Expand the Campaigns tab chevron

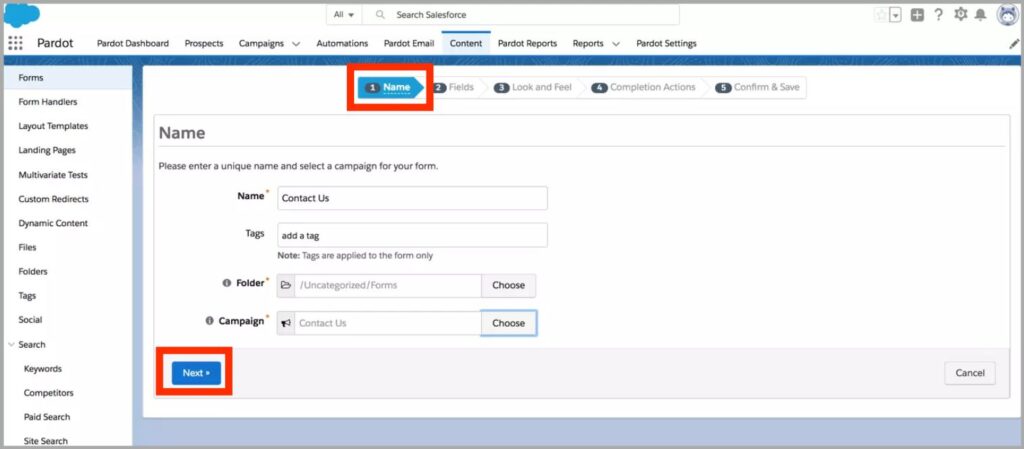click(x=296, y=44)
